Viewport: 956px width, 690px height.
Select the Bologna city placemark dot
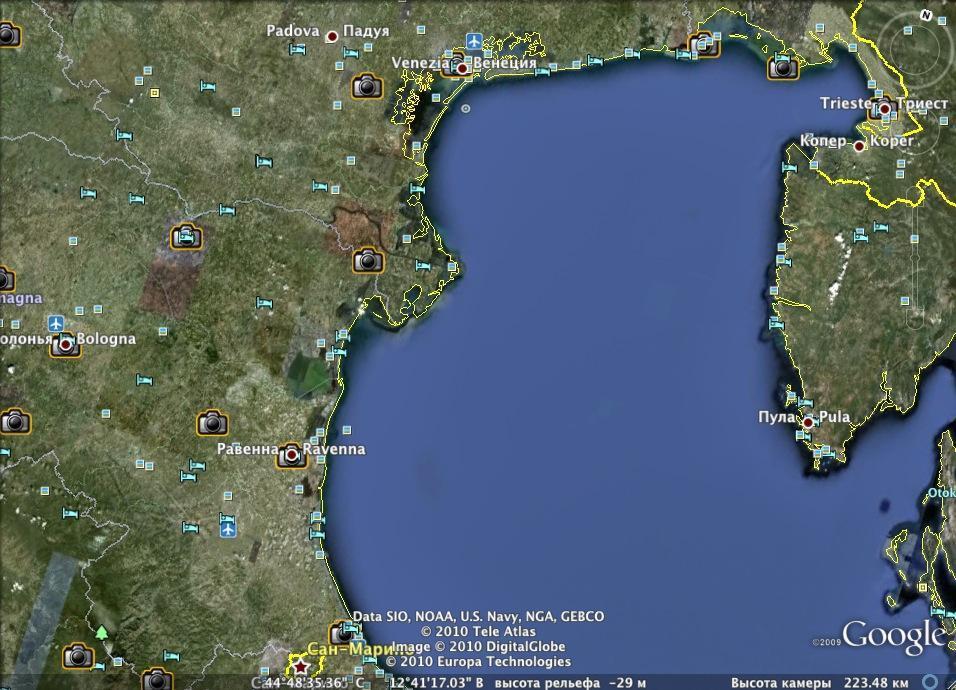pos(66,345)
